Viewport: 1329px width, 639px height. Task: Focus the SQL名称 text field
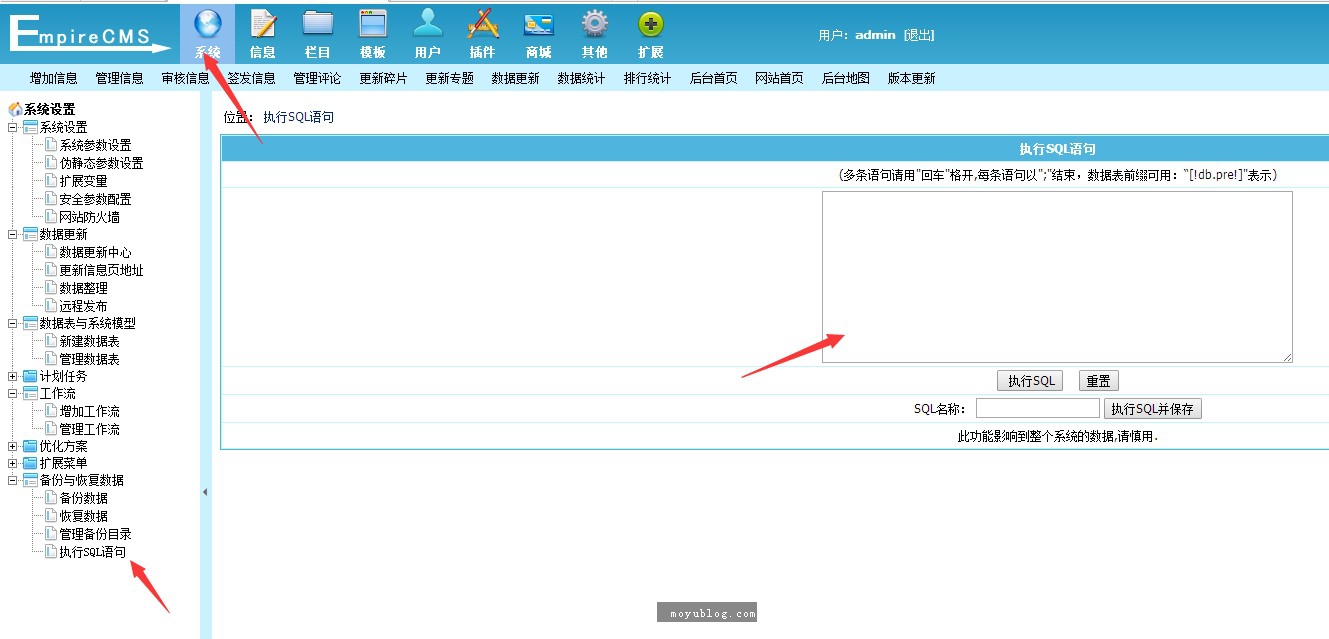coord(1037,409)
